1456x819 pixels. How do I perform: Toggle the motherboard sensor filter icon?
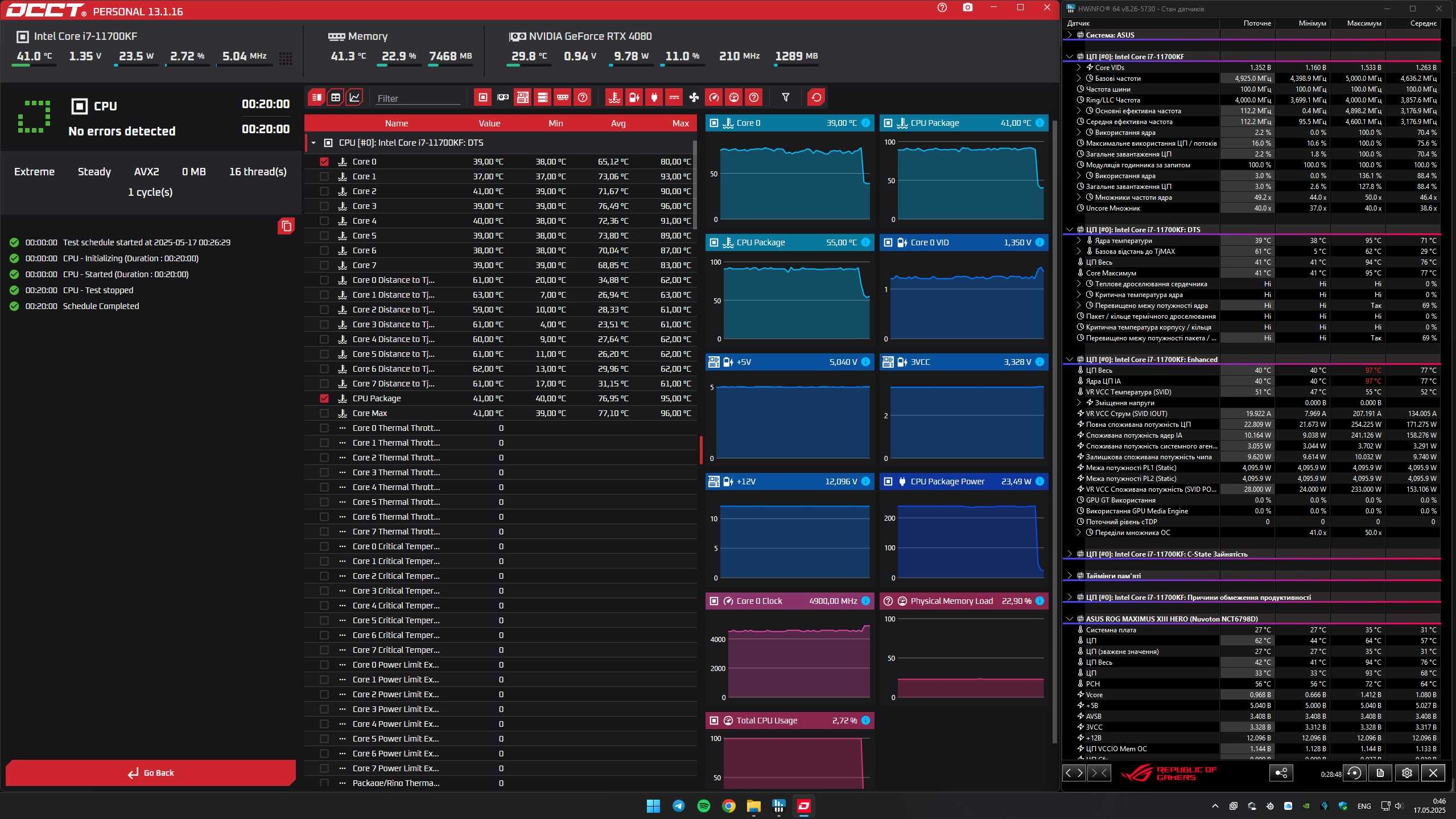522,97
